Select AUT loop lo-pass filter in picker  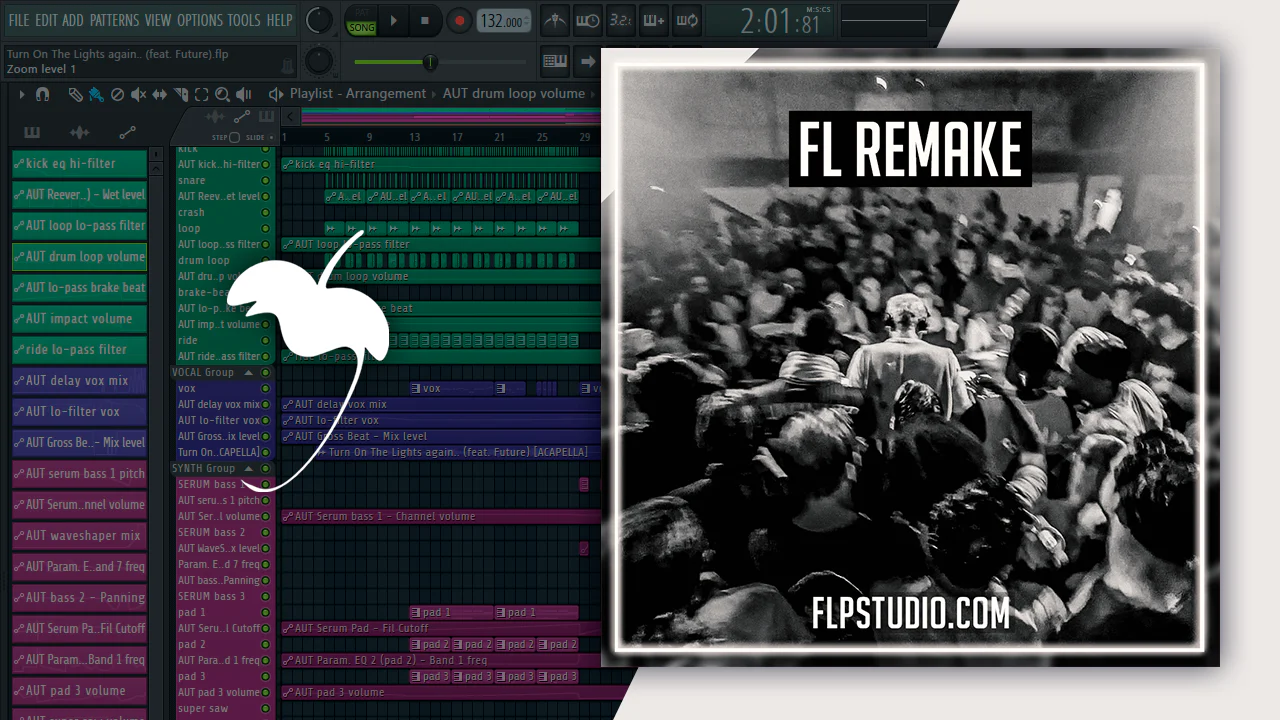(x=79, y=226)
